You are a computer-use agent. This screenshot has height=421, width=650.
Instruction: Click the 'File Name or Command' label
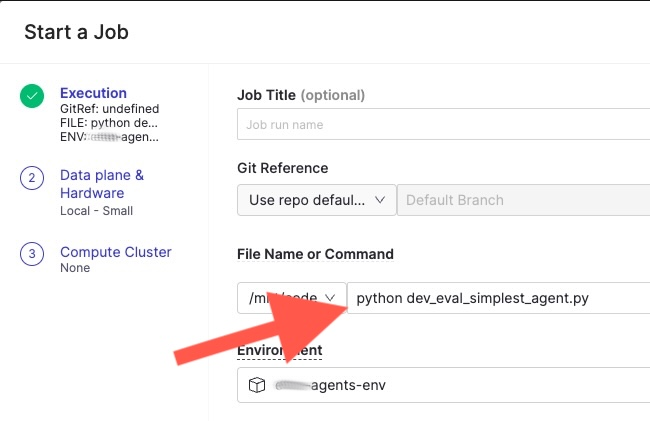(x=315, y=254)
